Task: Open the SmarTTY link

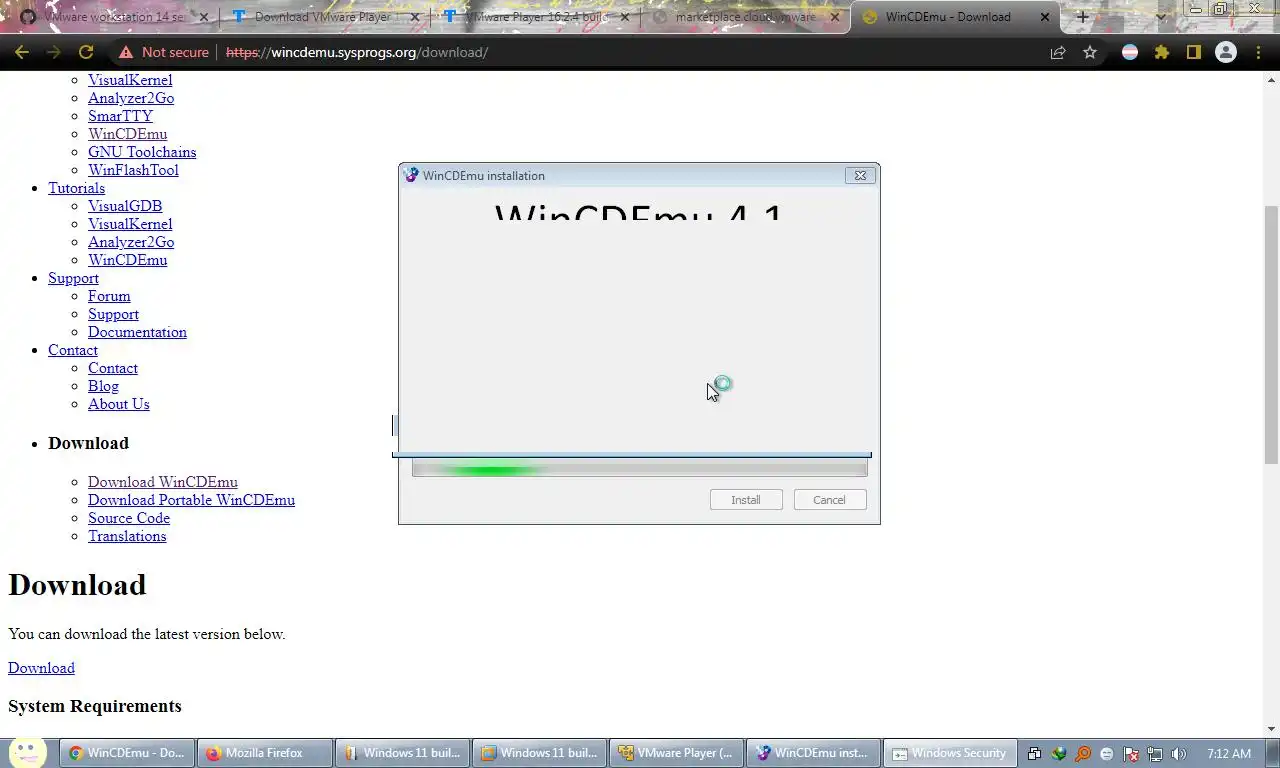Action: (120, 116)
